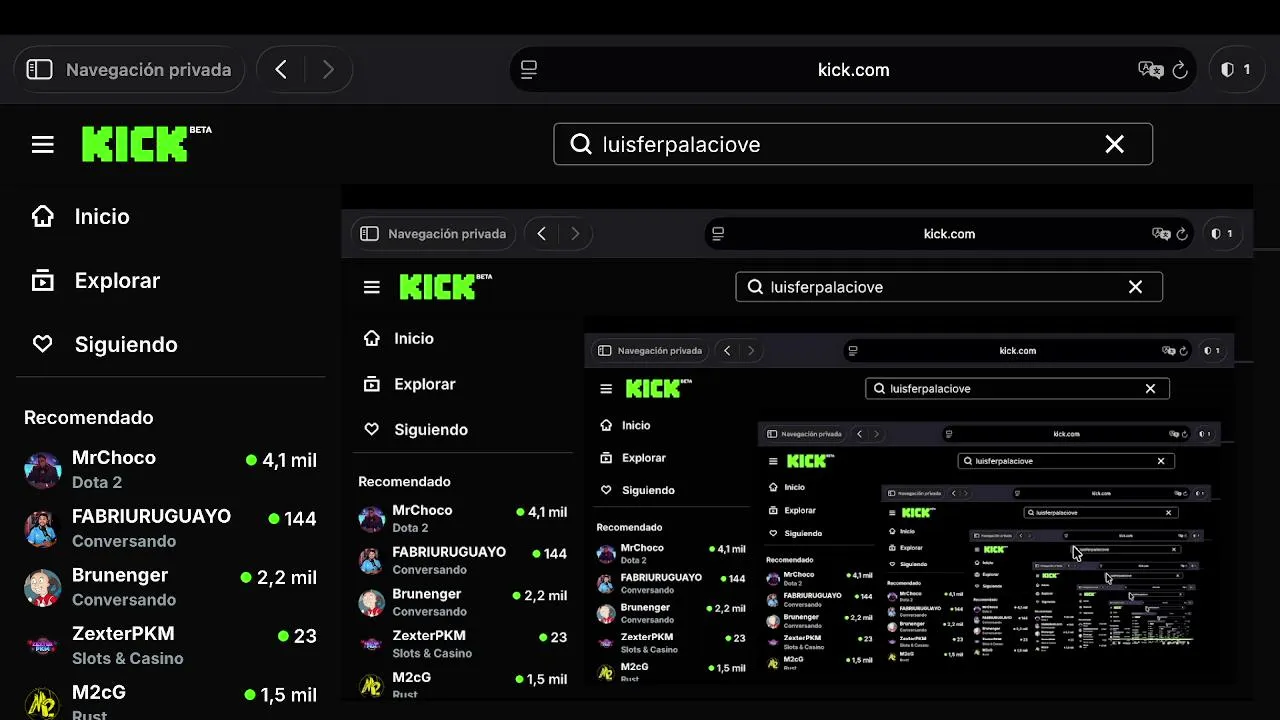Clear the search in the second nested copy

(1150, 389)
